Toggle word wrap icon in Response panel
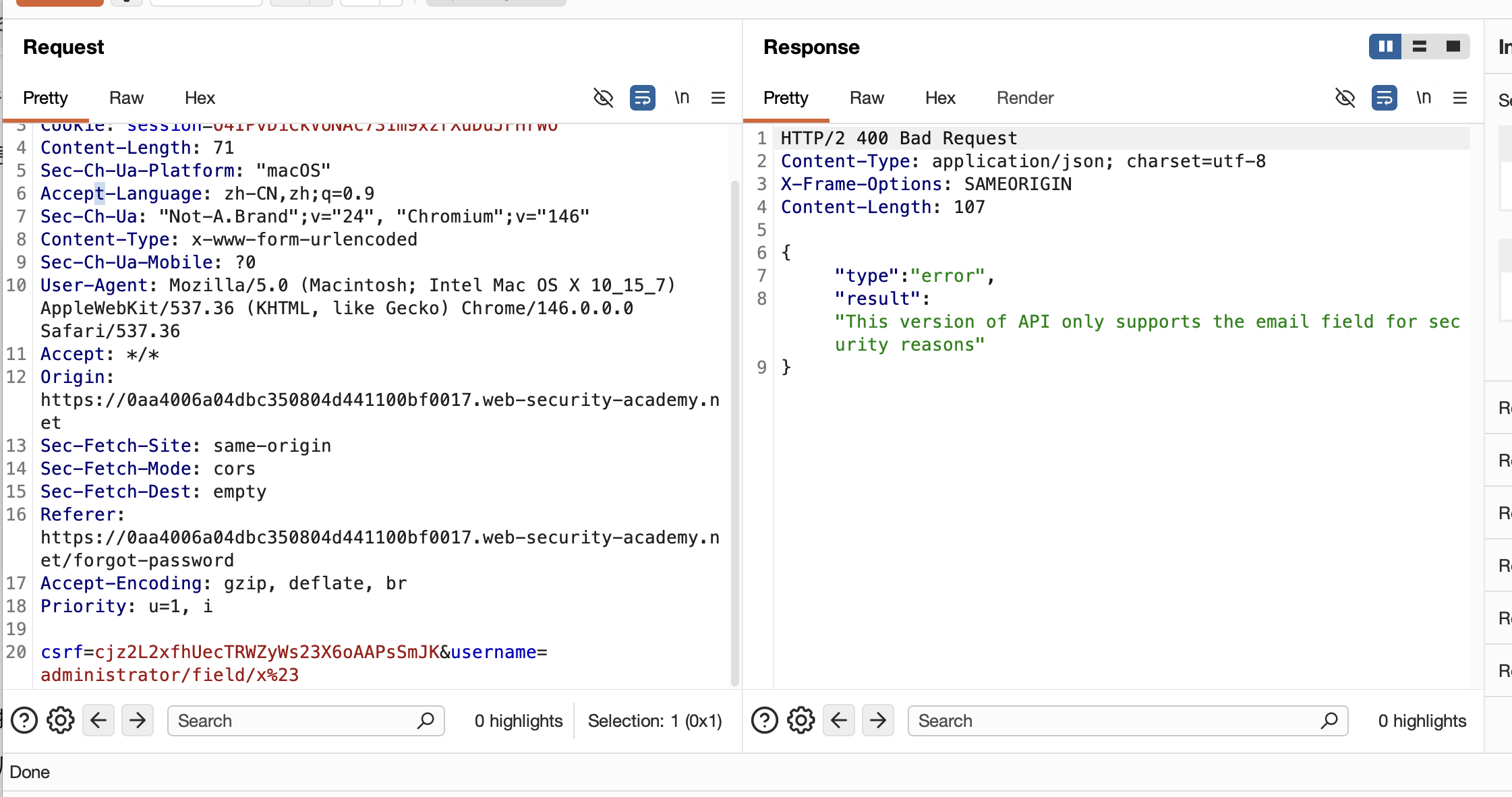 tap(1384, 98)
